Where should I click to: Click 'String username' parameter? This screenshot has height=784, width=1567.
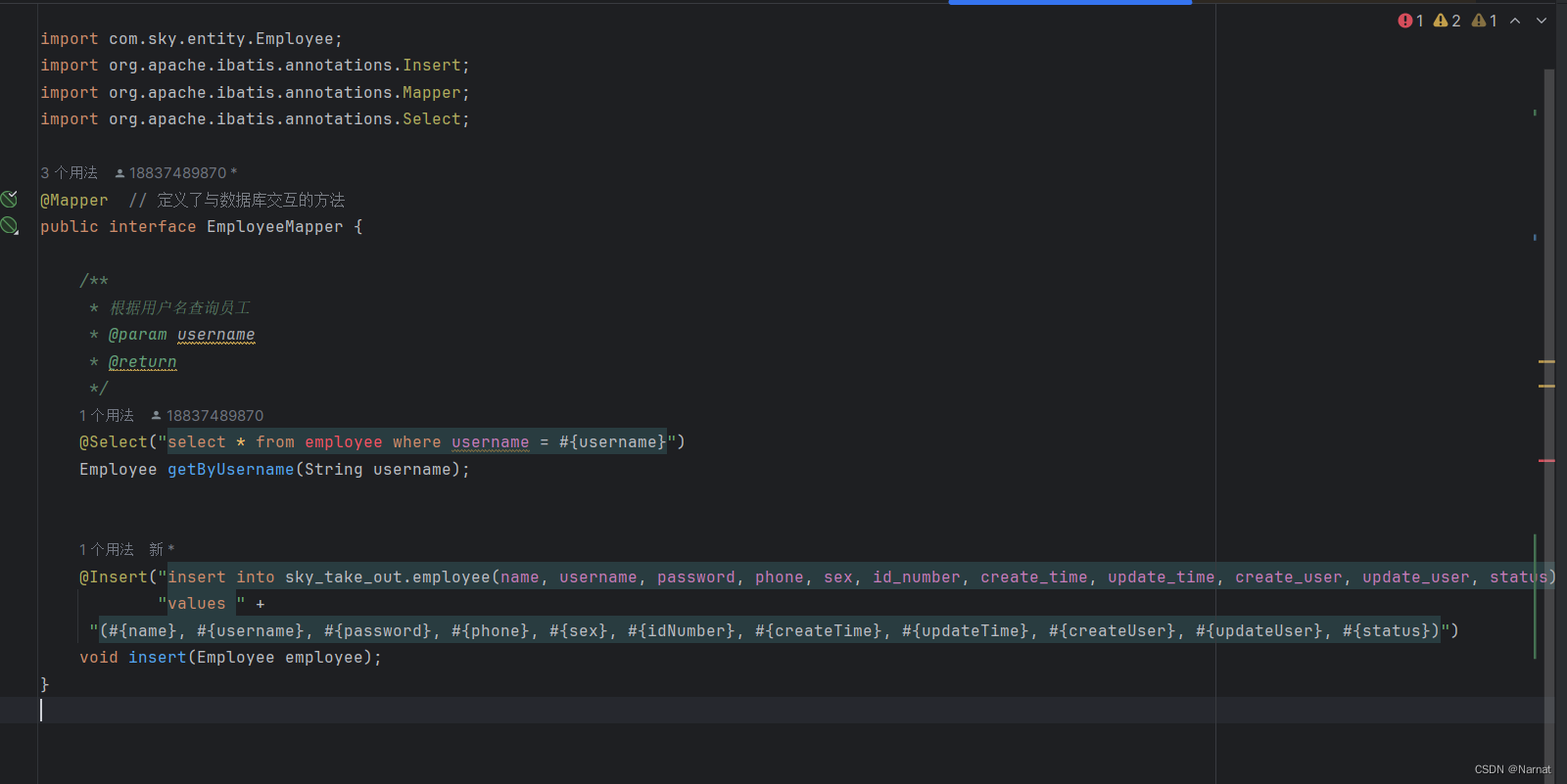[x=378, y=470]
